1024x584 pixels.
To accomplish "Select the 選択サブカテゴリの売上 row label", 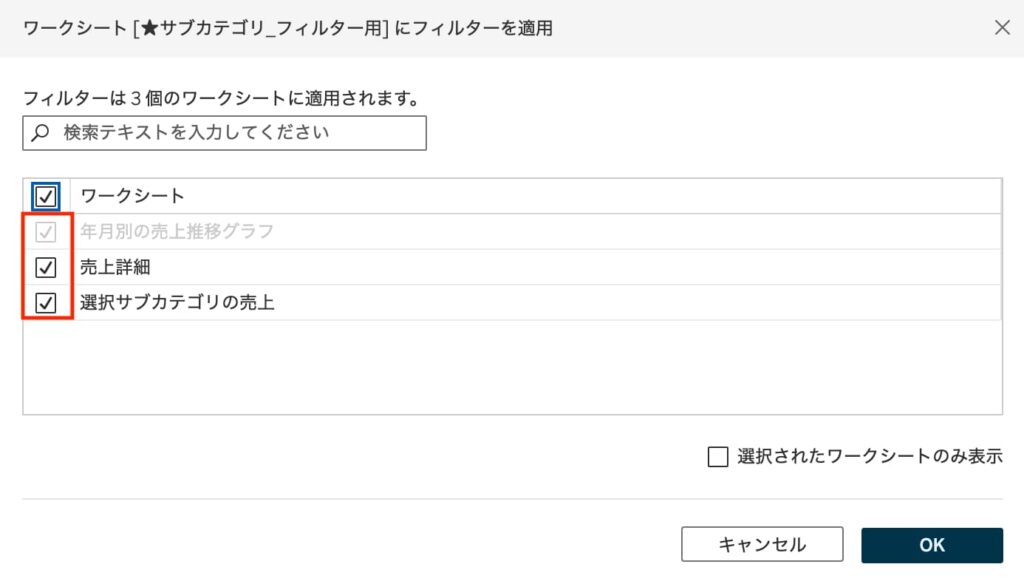I will (x=177, y=302).
